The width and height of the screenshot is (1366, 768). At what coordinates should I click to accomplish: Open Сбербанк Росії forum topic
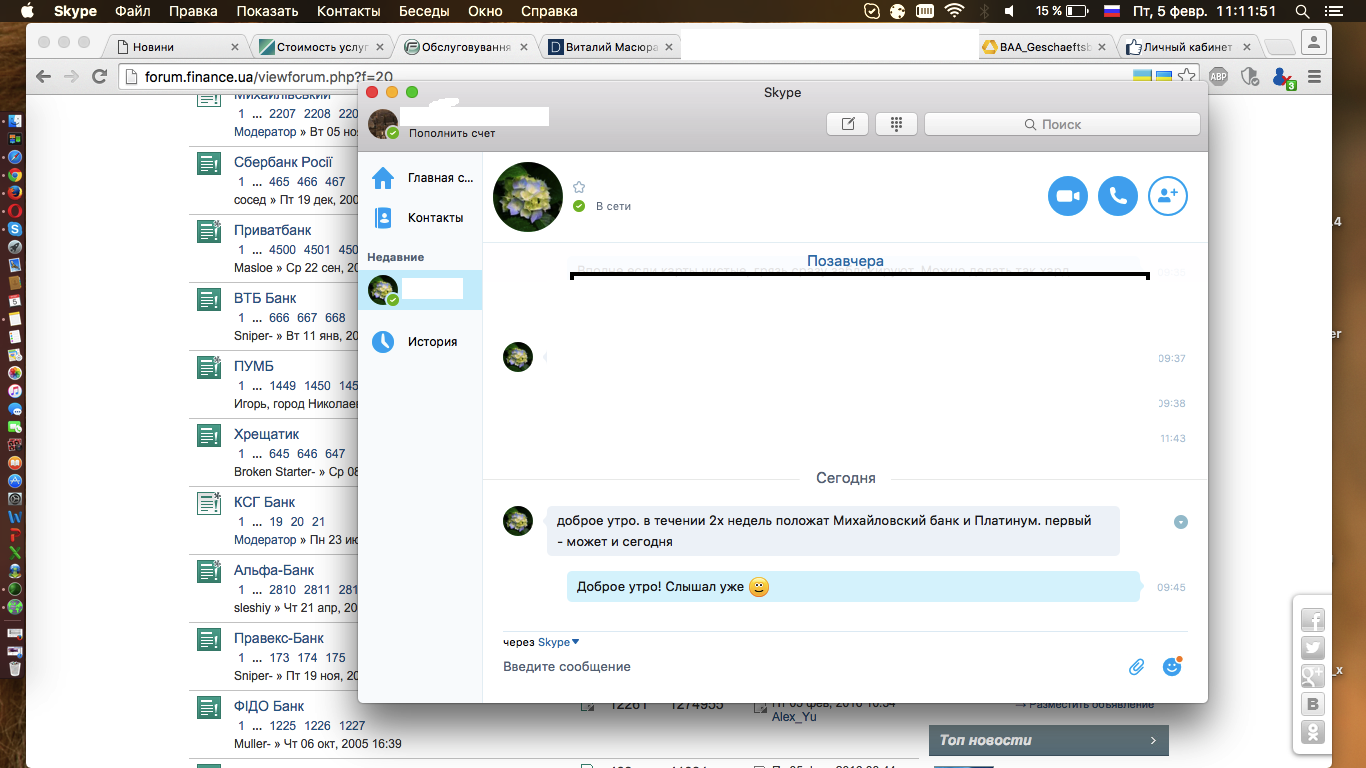pos(283,162)
